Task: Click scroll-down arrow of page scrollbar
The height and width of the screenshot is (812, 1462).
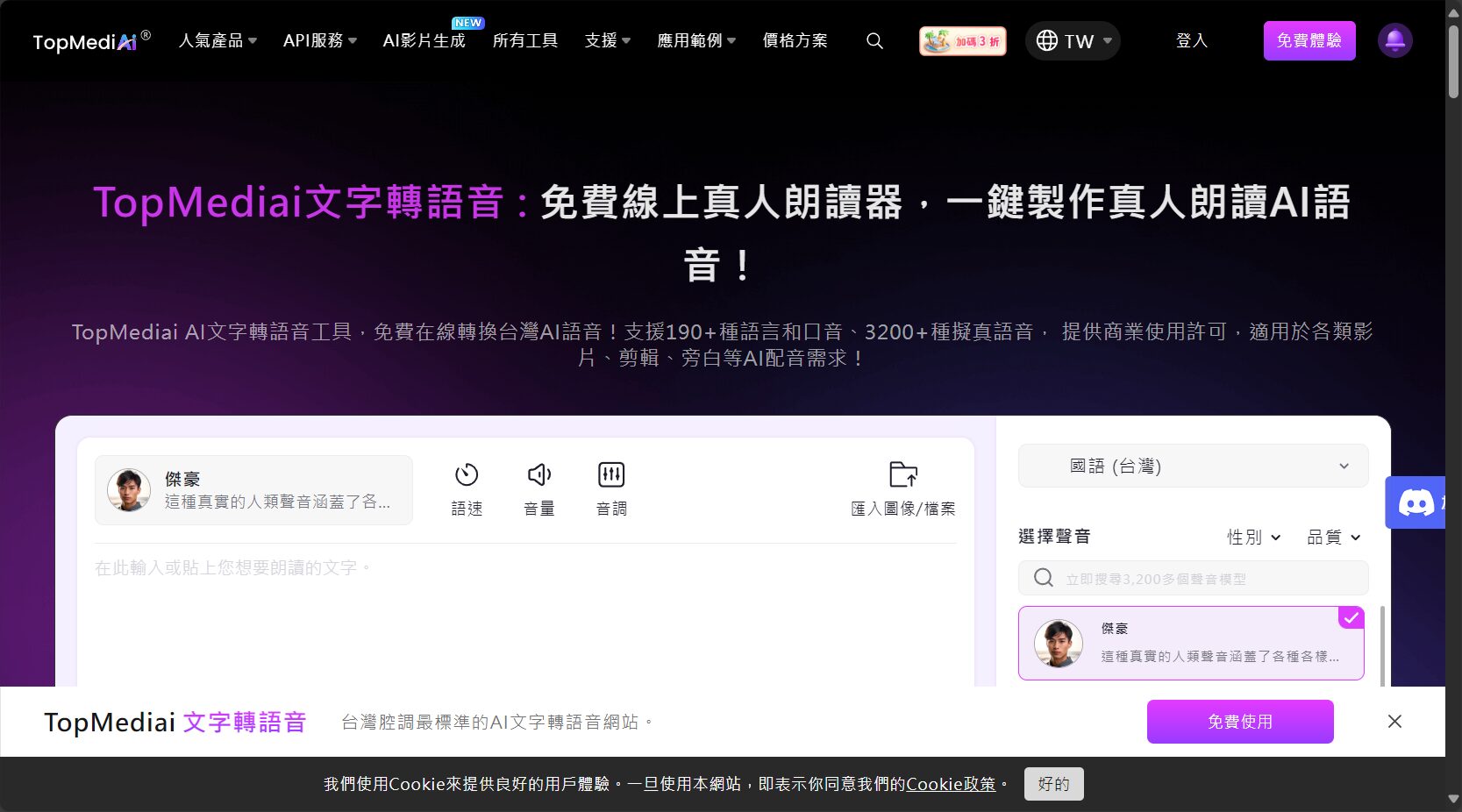Action: [x=1453, y=800]
